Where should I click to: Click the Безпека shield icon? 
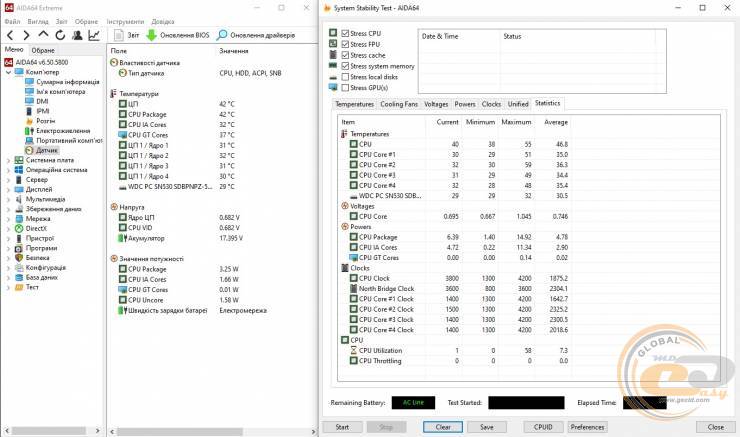coord(19,258)
